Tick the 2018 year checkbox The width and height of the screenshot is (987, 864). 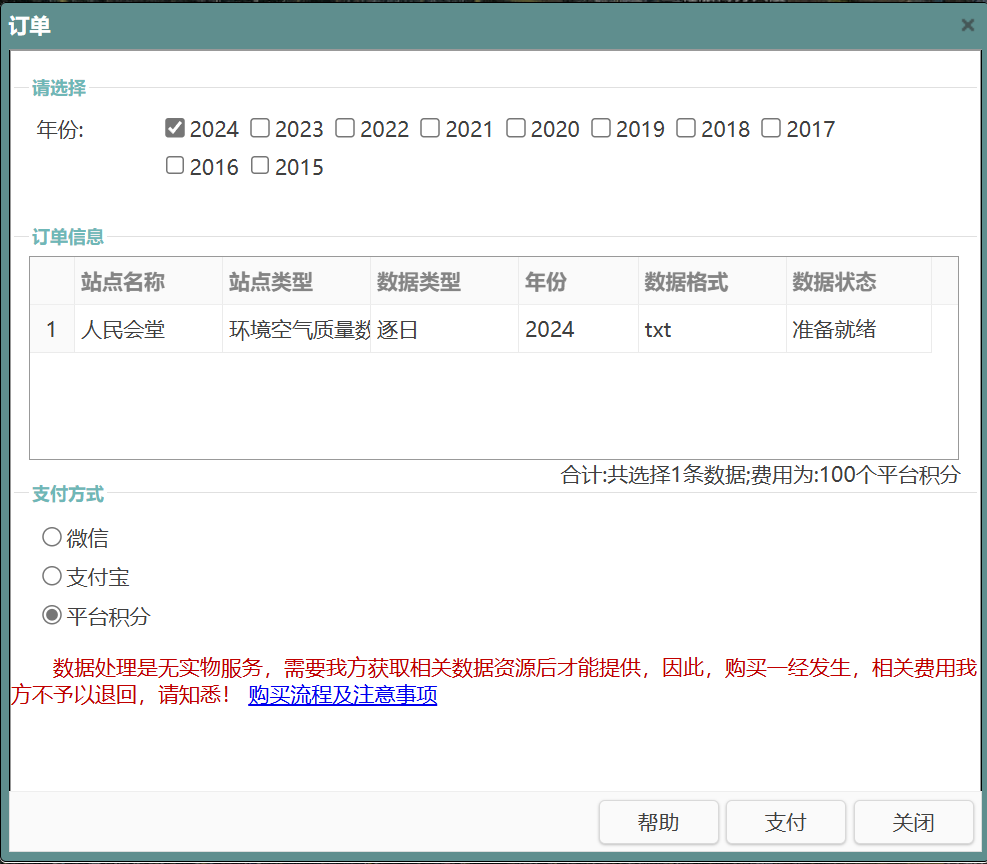tap(686, 128)
